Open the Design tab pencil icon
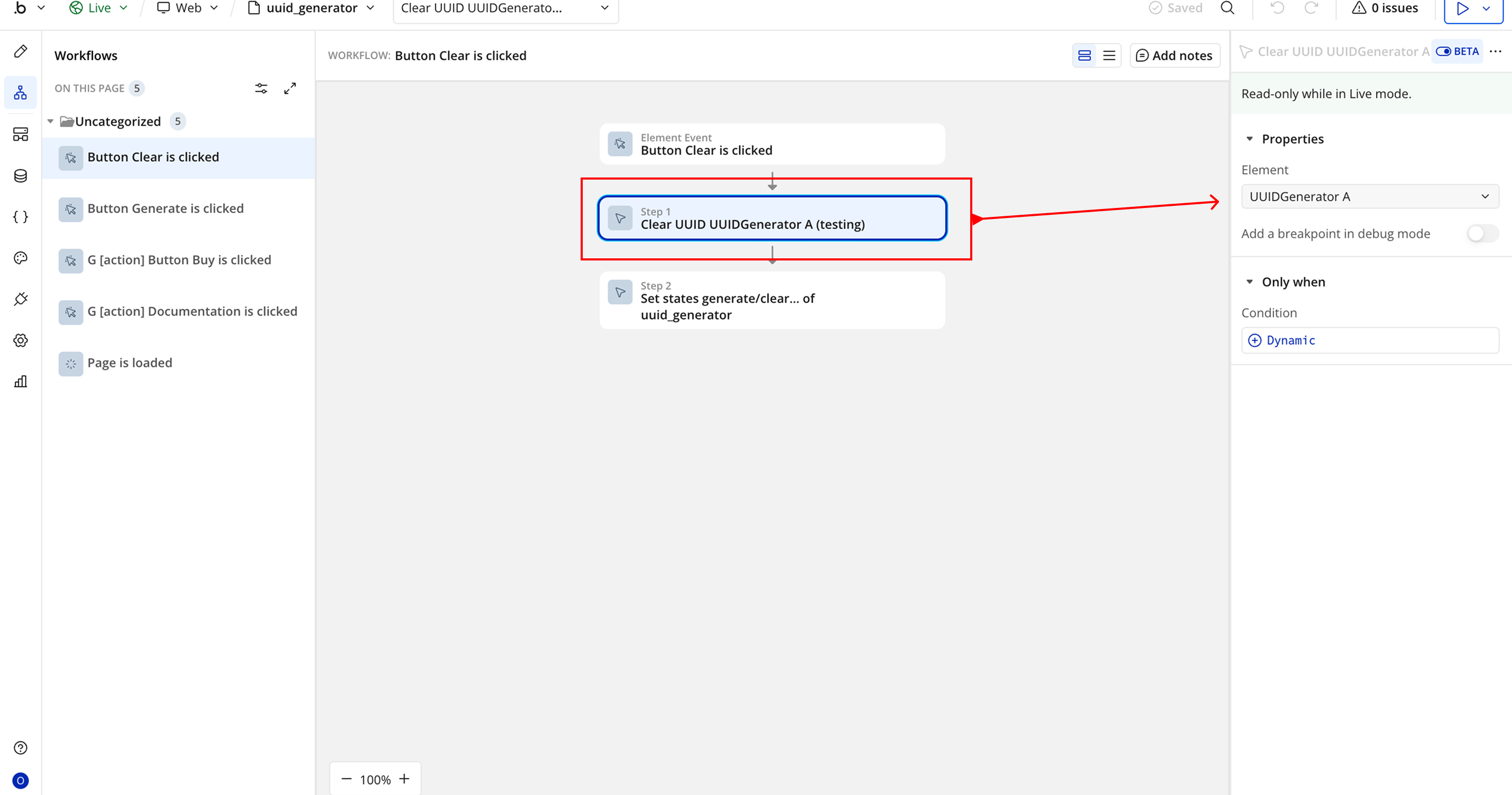Viewport: 1512px width, 795px height. coord(20,51)
